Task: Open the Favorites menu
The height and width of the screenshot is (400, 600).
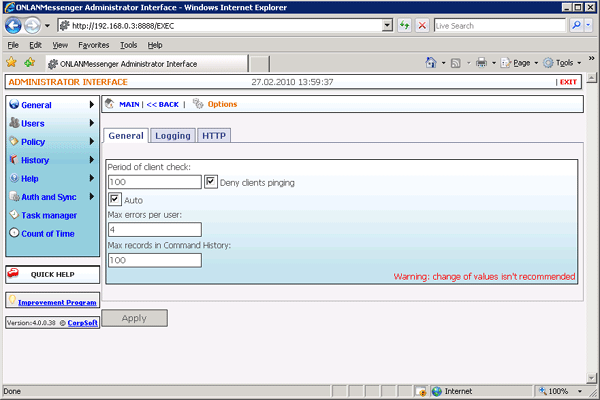Action: tap(94, 45)
